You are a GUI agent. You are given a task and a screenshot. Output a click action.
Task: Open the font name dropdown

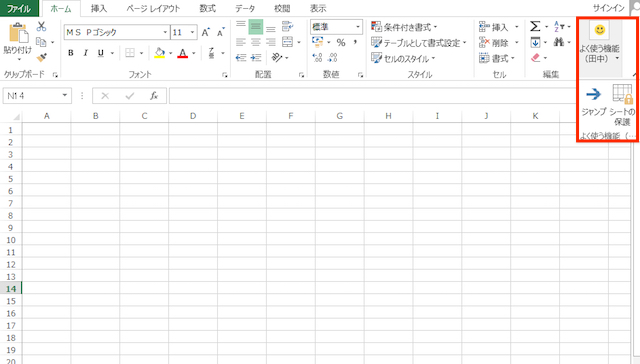pos(165,32)
